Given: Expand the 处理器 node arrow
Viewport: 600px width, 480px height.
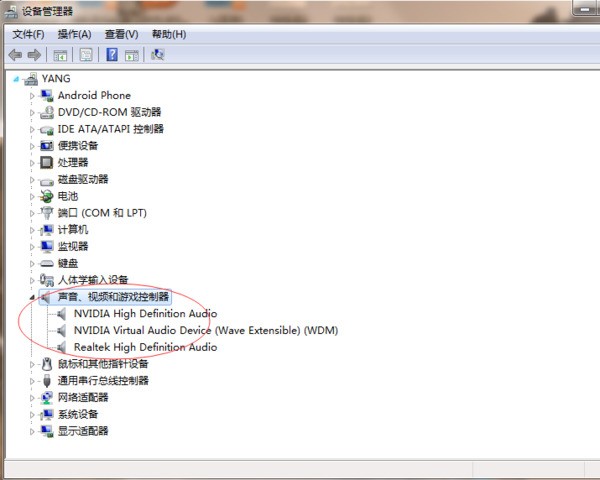Looking at the screenshot, I should (x=32, y=163).
